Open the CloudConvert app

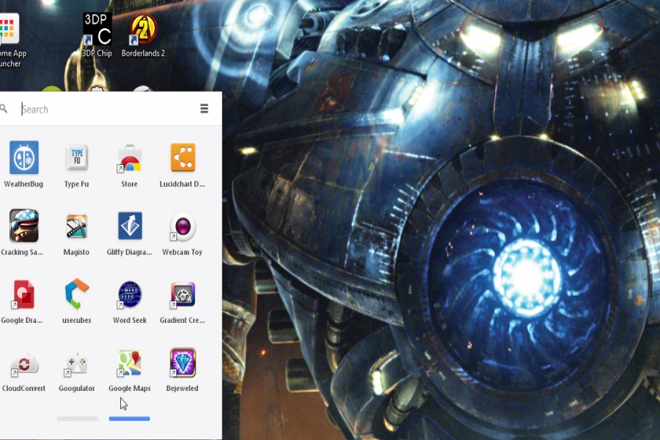[24, 364]
